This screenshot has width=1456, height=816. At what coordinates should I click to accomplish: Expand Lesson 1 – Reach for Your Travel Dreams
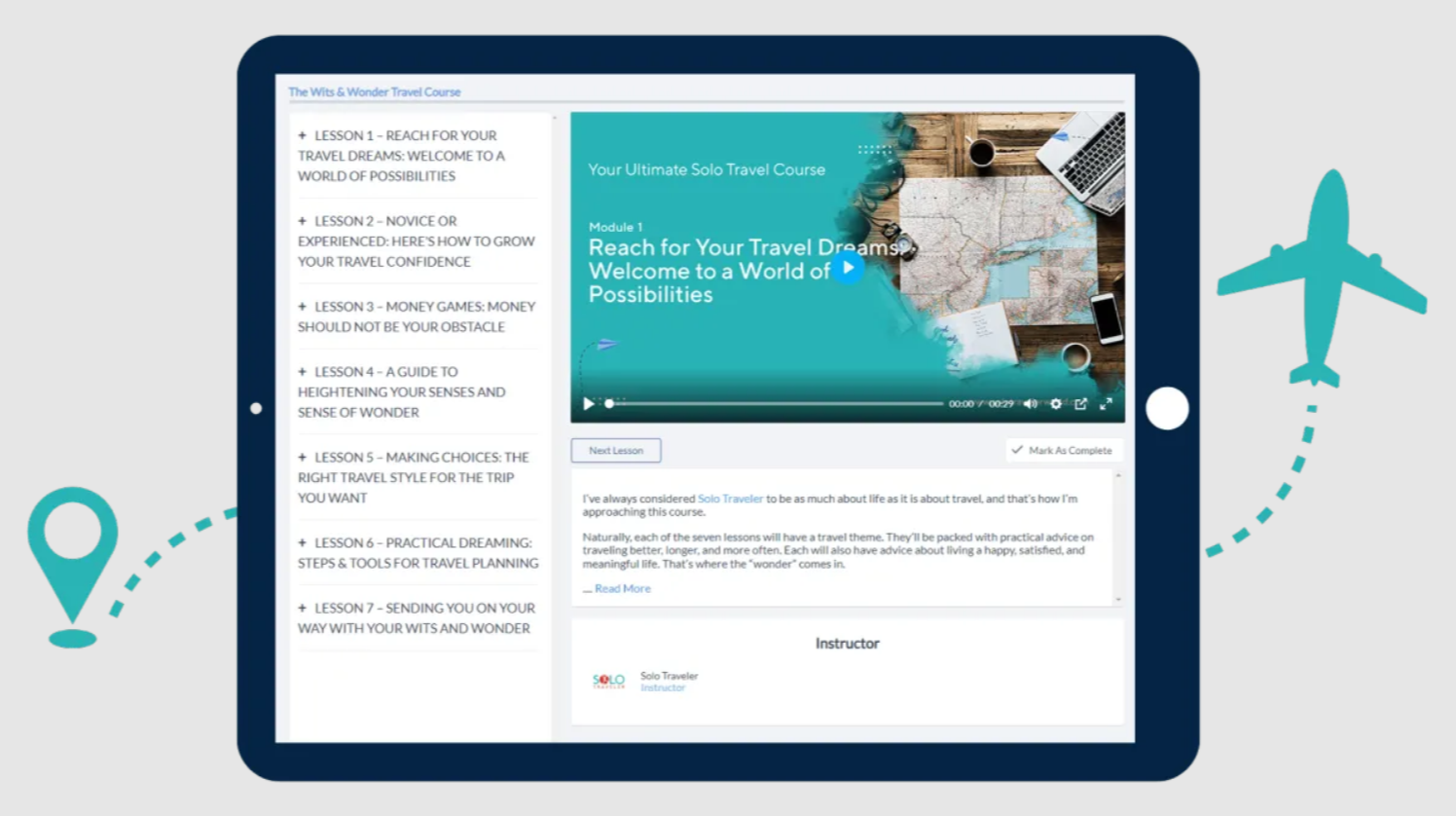point(401,156)
